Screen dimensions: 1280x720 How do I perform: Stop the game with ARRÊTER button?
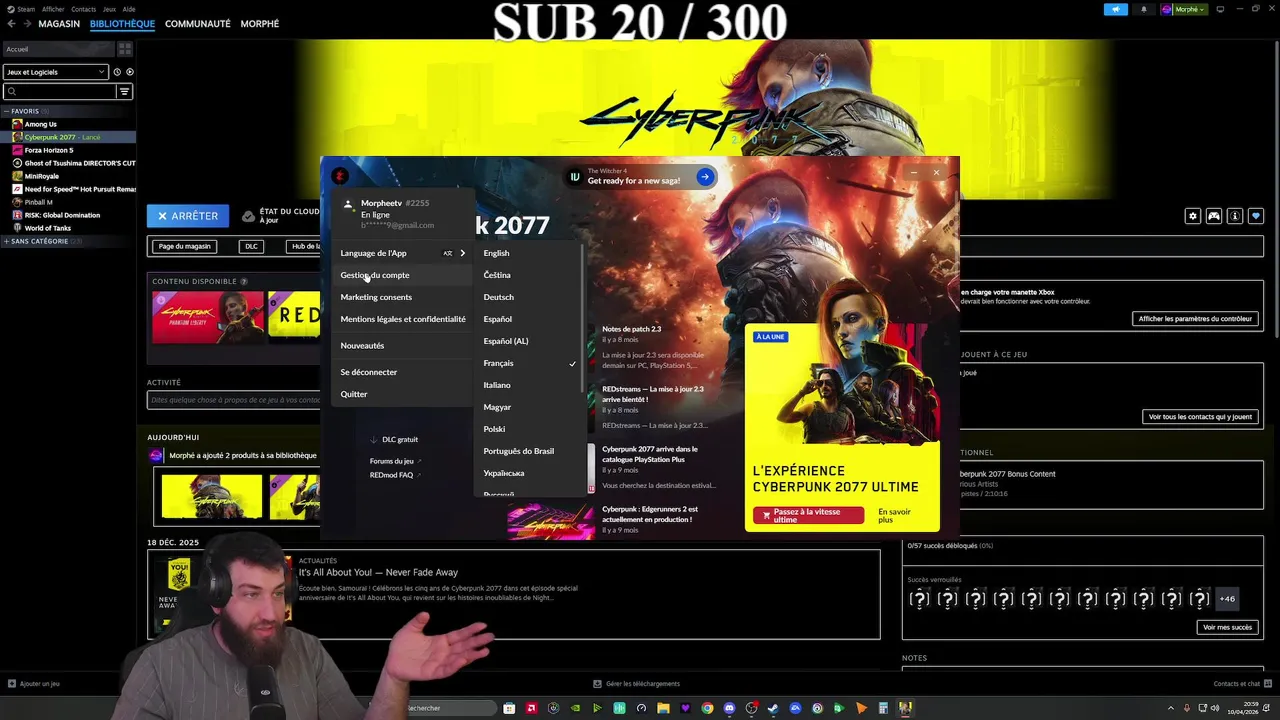click(x=186, y=215)
